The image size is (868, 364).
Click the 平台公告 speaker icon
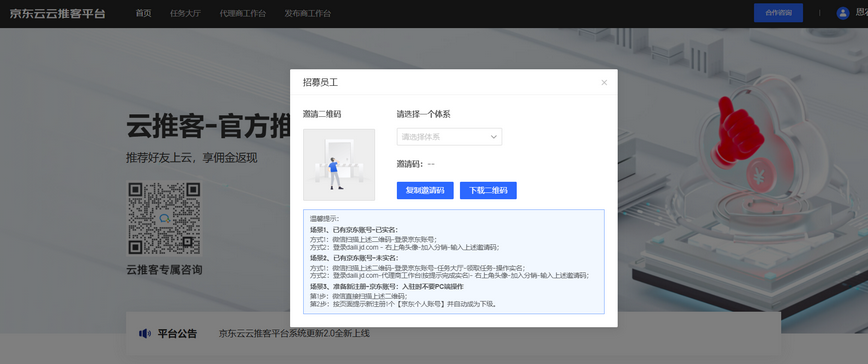(x=144, y=334)
